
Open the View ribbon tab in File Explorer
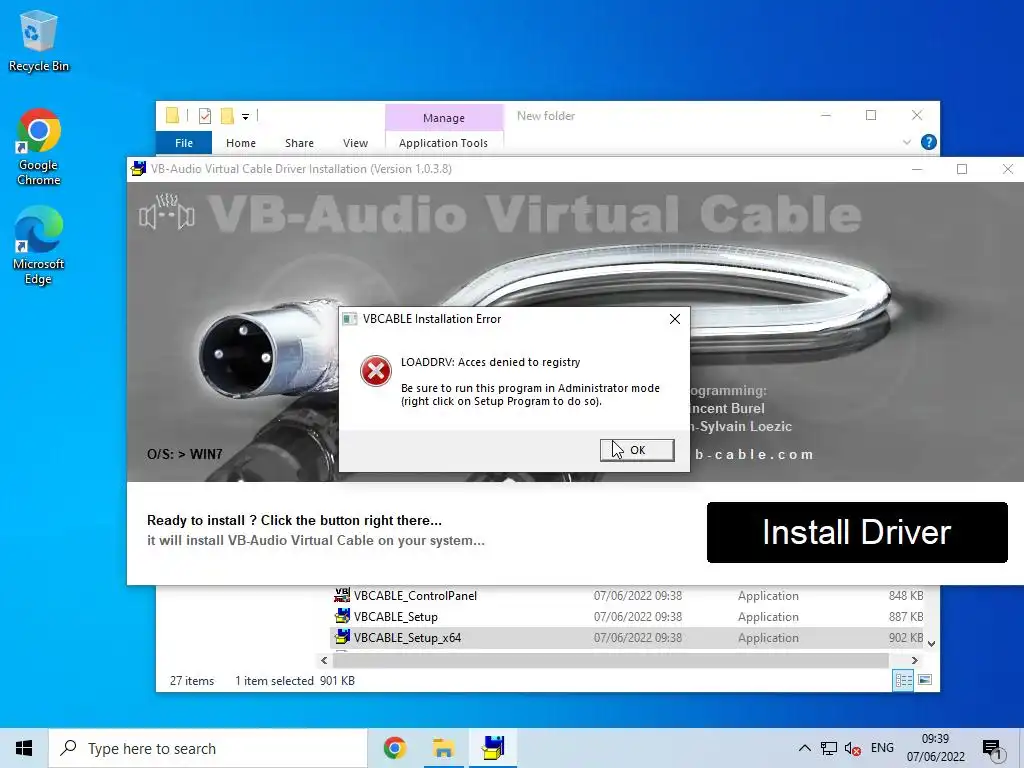click(x=355, y=142)
